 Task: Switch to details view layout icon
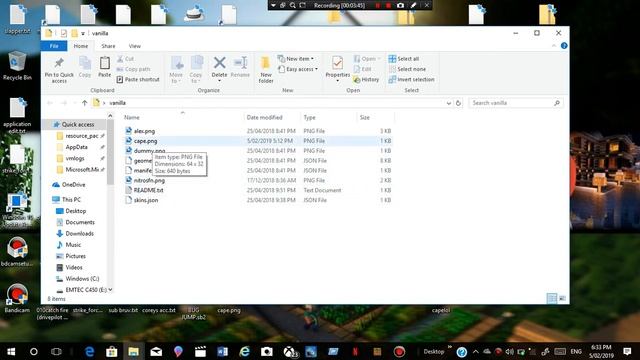(552, 298)
